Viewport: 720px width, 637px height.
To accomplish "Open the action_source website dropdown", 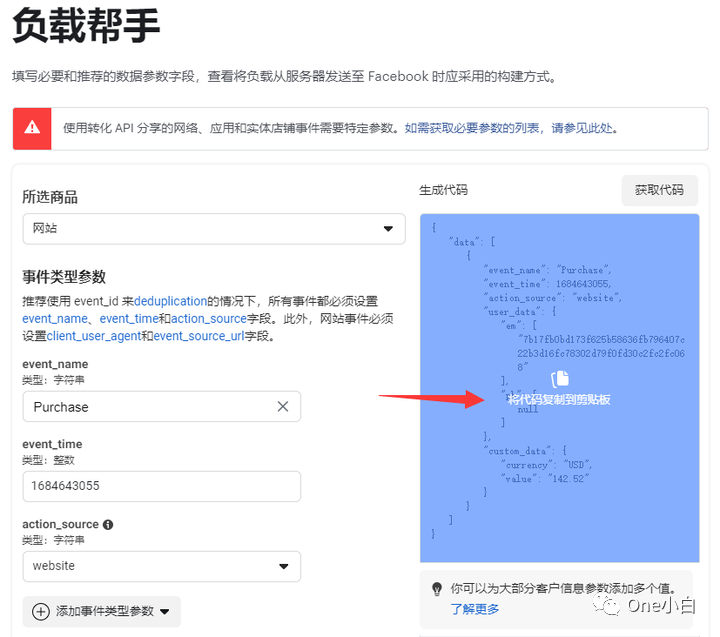I will click(162, 566).
